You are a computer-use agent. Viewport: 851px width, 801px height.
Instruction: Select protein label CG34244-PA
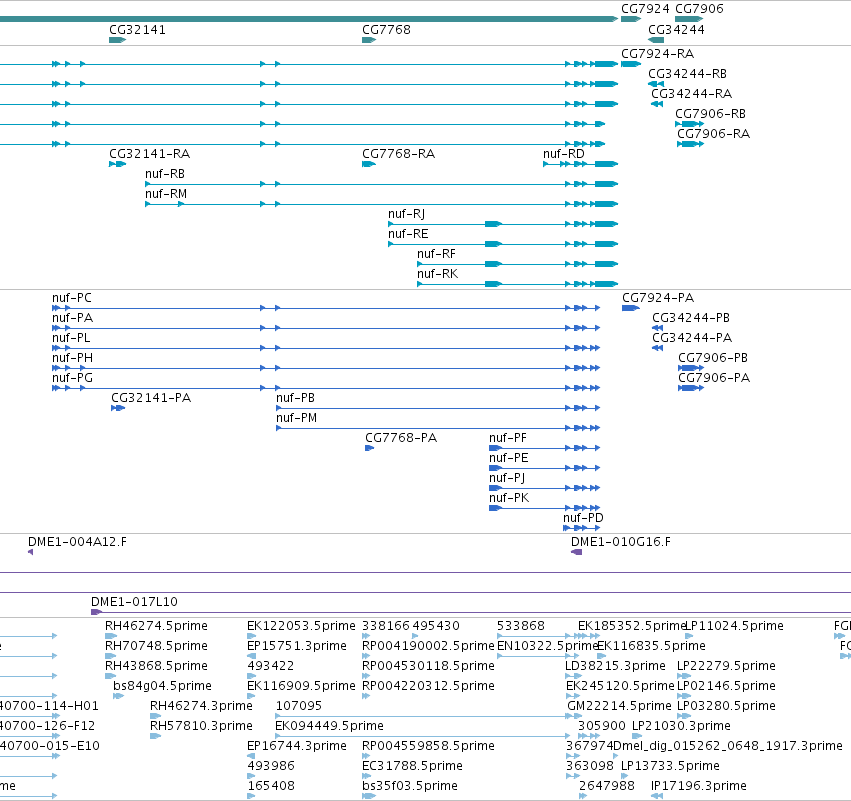[x=693, y=339]
